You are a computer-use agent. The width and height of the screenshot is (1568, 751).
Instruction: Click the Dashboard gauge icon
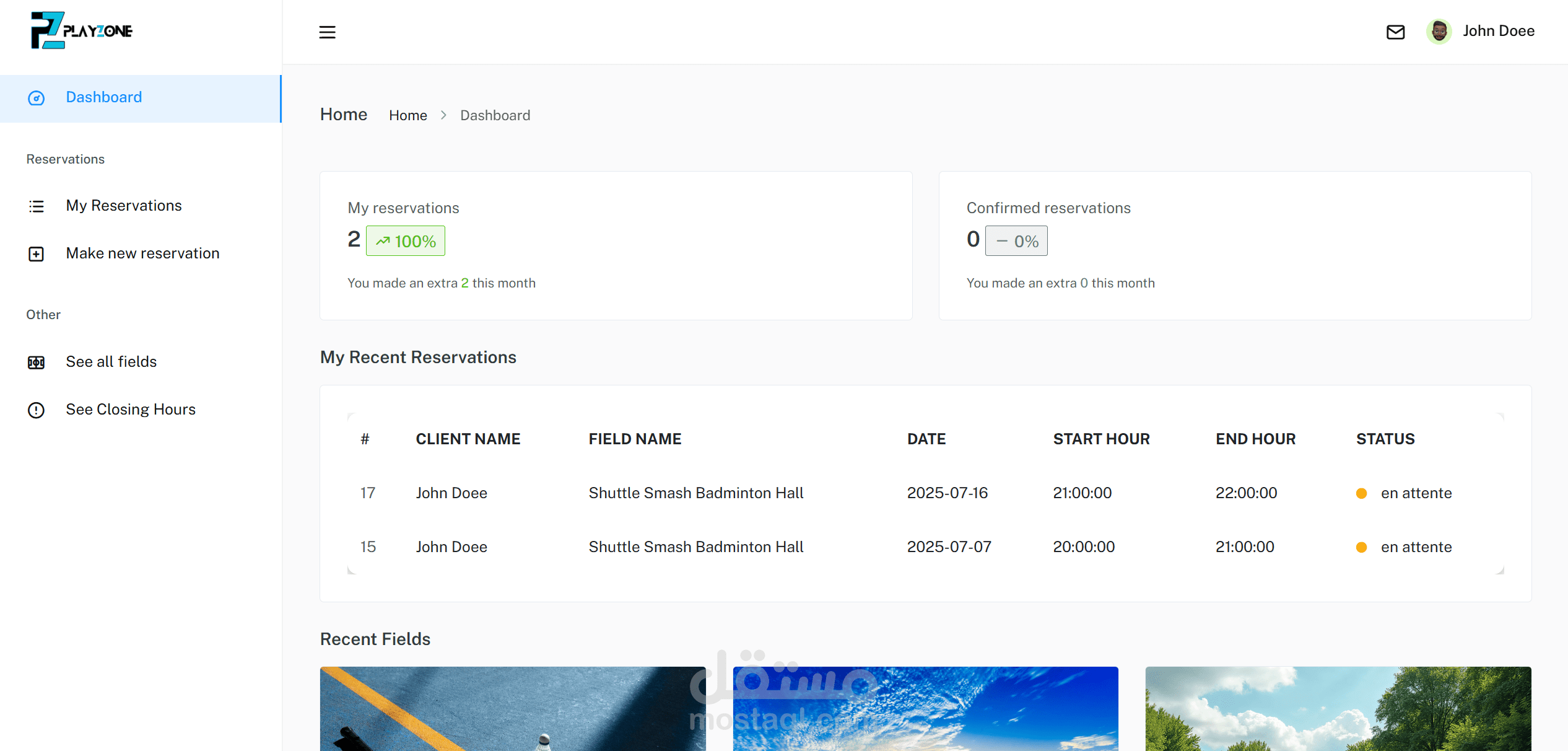tap(37, 98)
